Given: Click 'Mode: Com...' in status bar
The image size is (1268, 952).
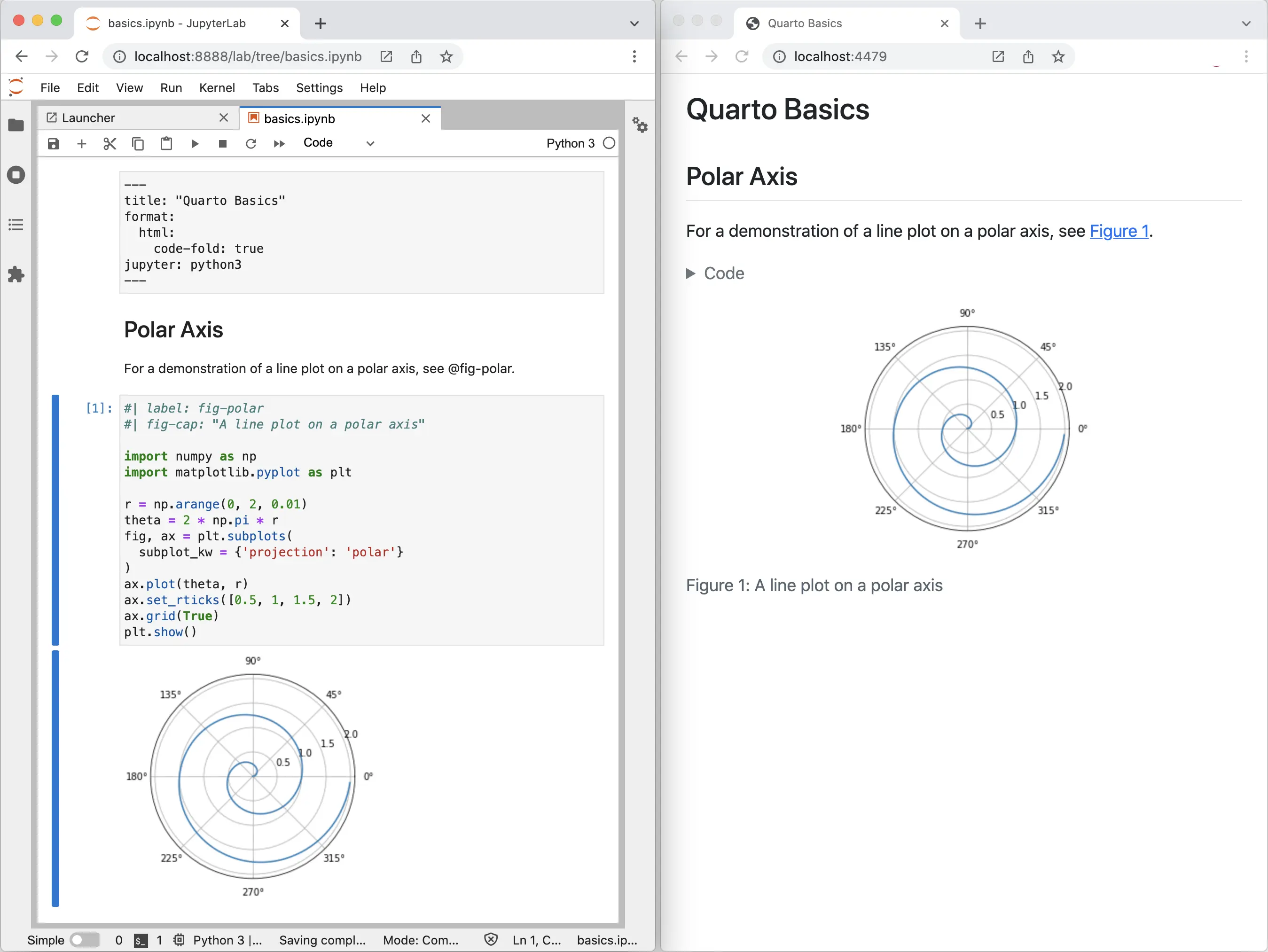Looking at the screenshot, I should [420, 940].
